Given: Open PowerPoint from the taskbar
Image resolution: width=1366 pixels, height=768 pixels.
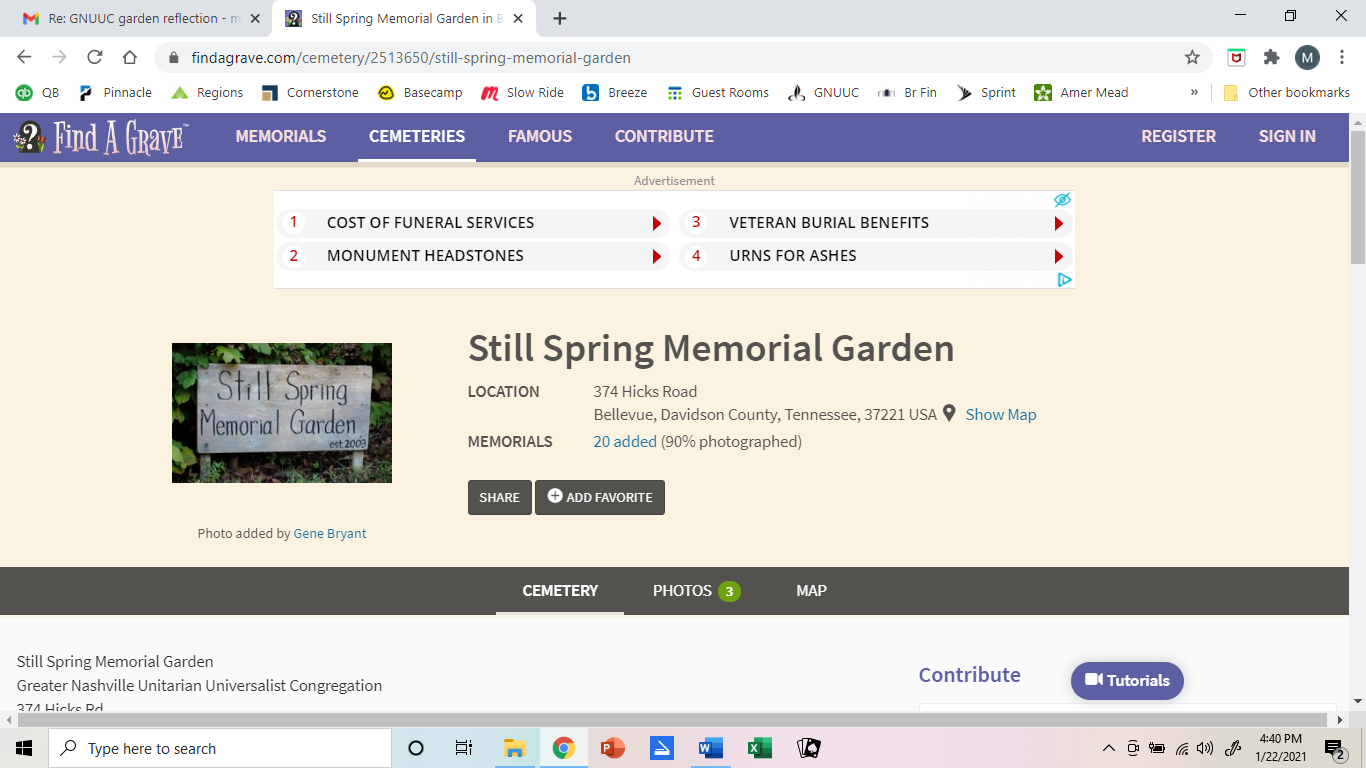Looking at the screenshot, I should 612,748.
